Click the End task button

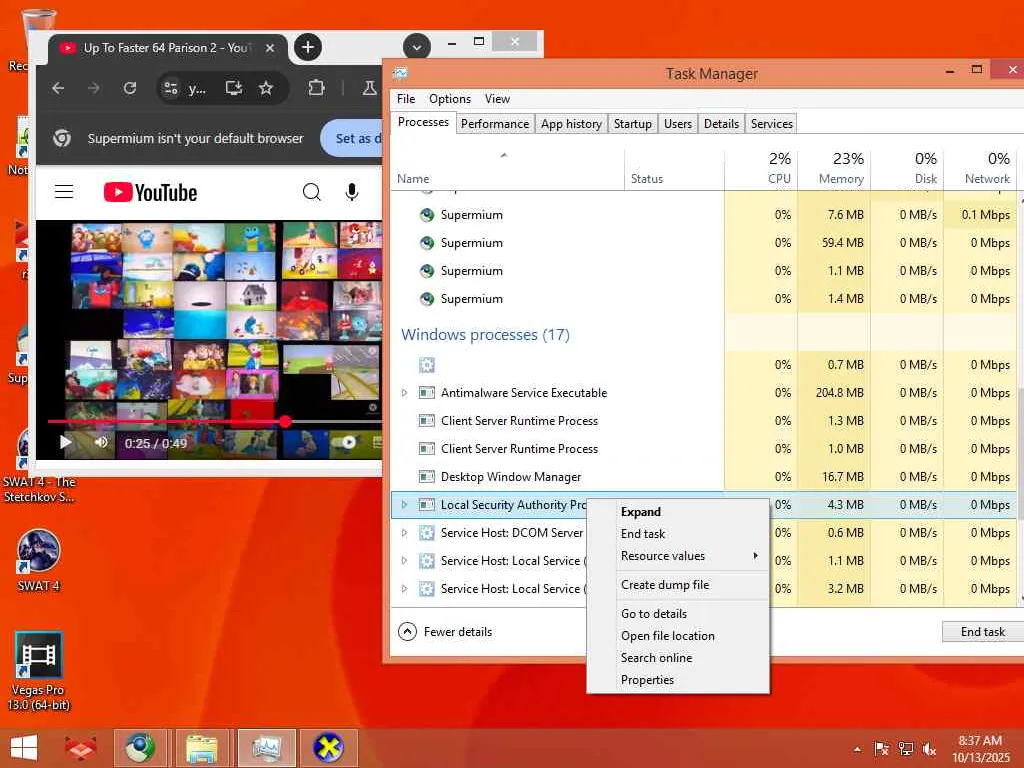(982, 632)
